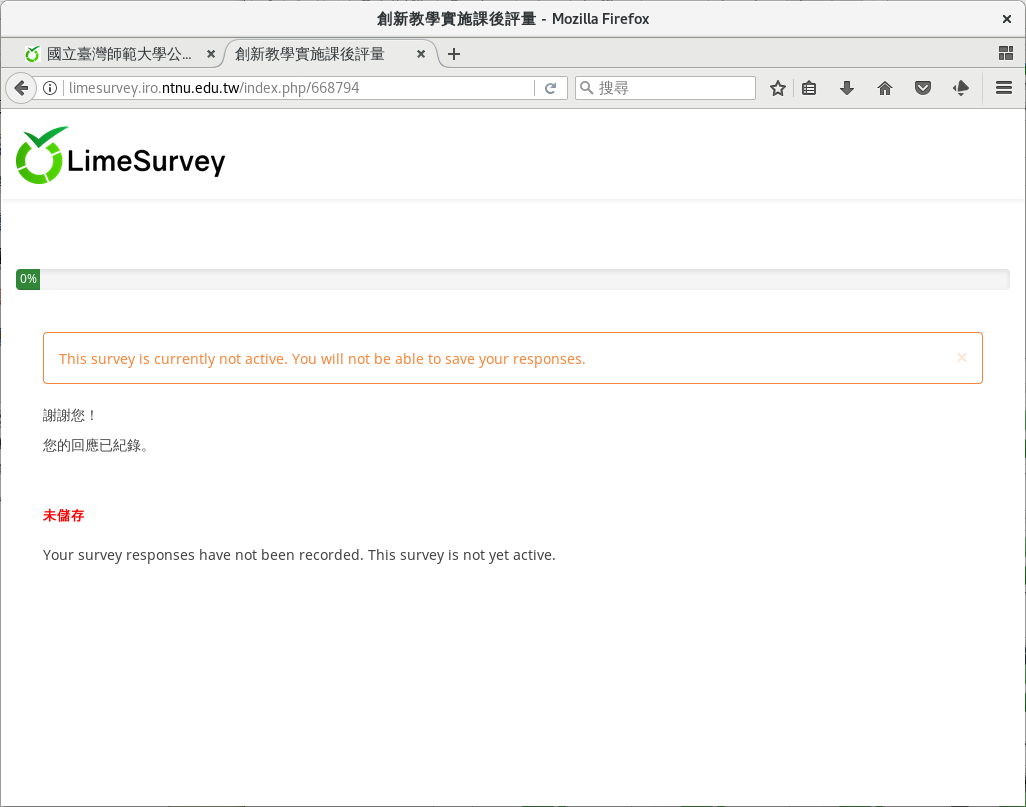The image size is (1026, 807).
Task: Click the 您的回應已紀錄。 text
Action: (97, 446)
